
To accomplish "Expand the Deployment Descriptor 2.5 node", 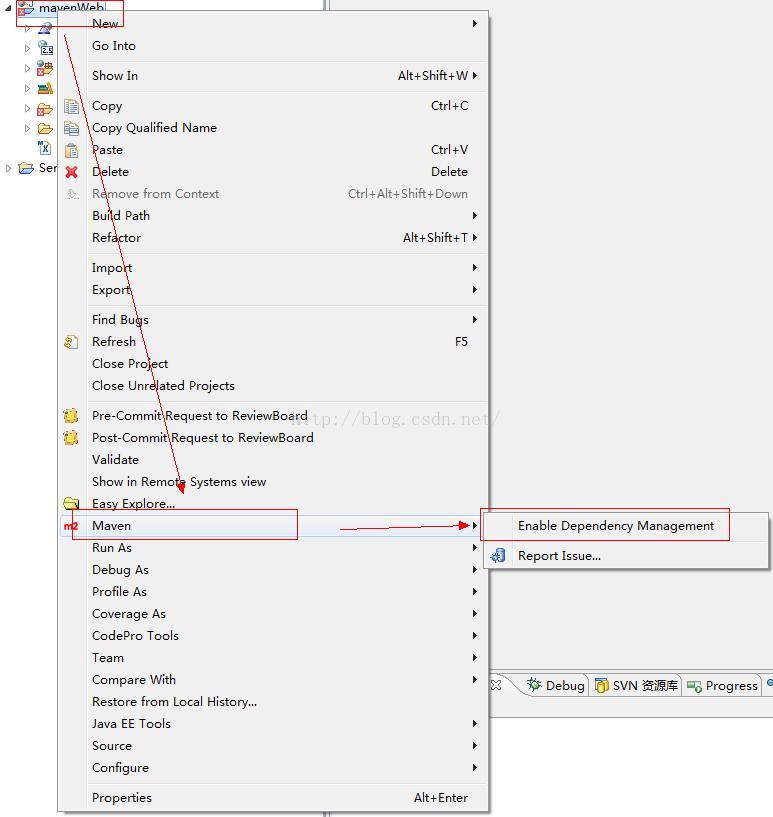I will (x=27, y=48).
